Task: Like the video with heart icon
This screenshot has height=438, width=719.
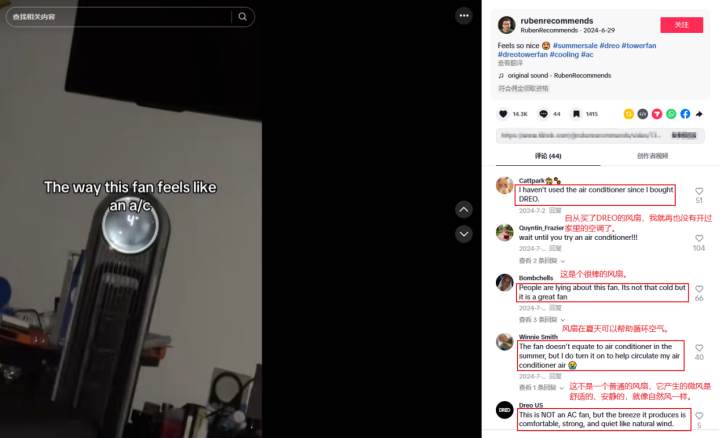Action: pos(503,114)
